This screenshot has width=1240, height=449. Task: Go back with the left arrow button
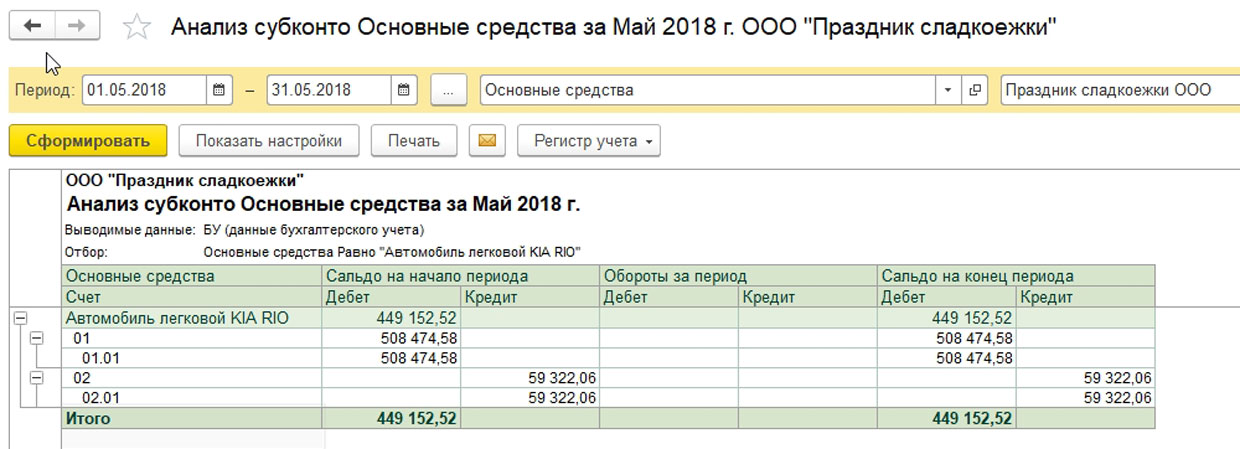tap(33, 27)
